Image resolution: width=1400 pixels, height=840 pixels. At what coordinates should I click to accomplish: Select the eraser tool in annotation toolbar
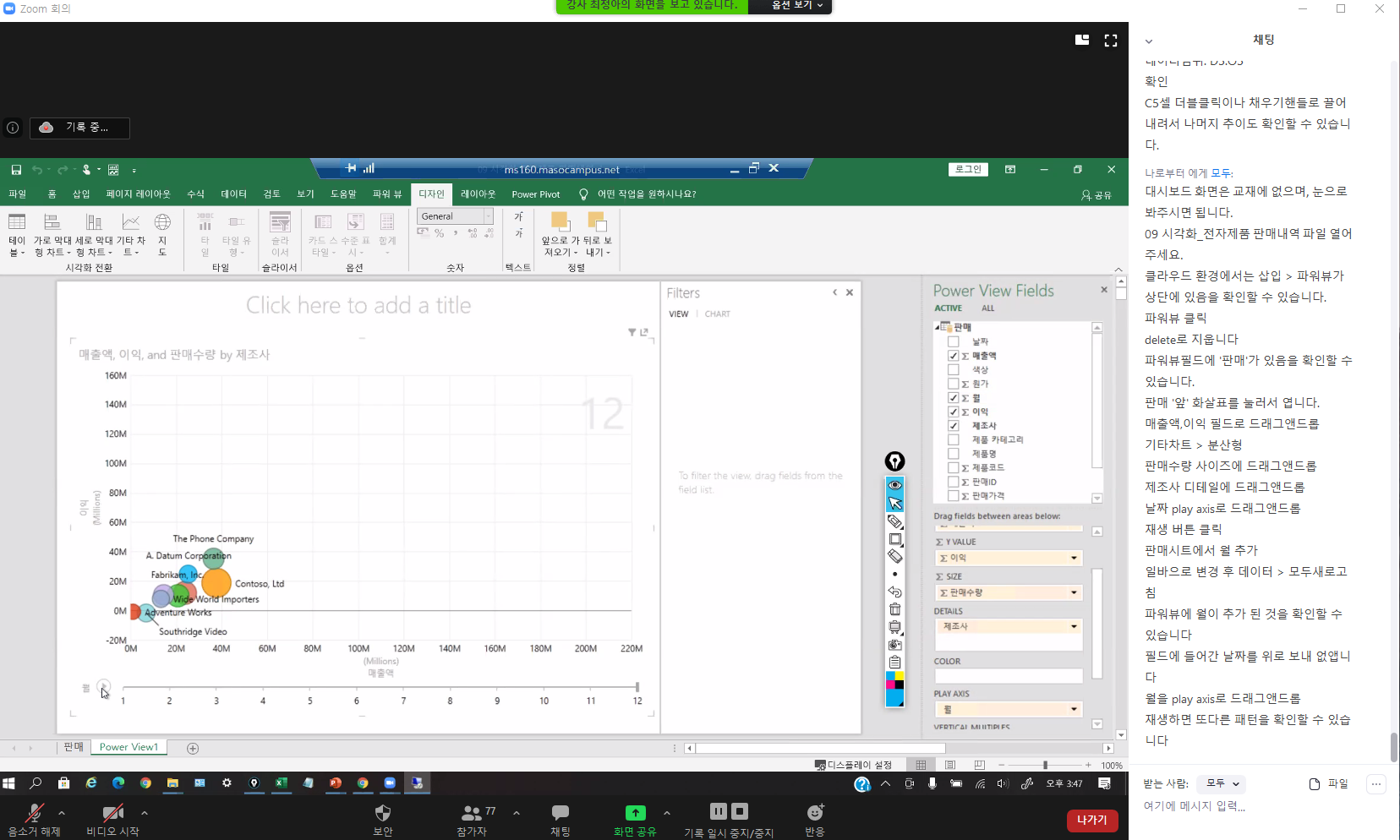coord(894,557)
